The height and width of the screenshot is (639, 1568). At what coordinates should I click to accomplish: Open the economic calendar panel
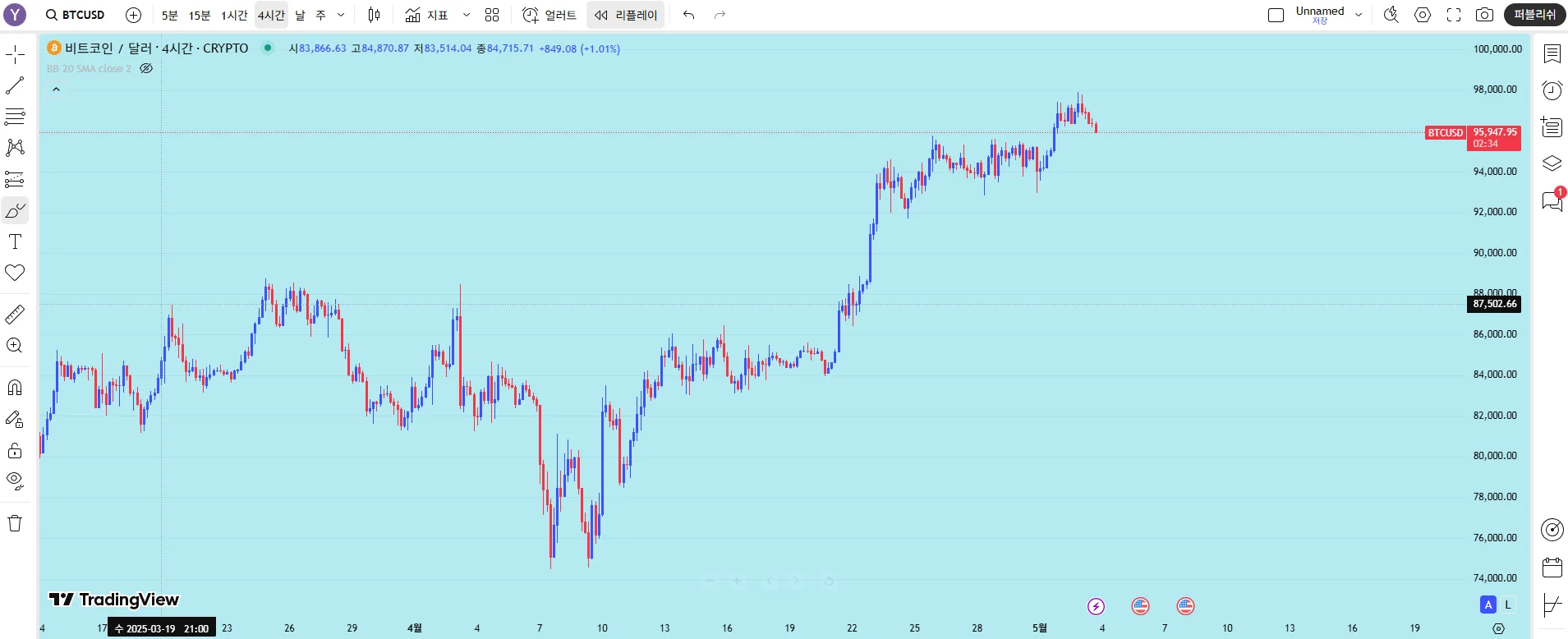(x=1552, y=568)
